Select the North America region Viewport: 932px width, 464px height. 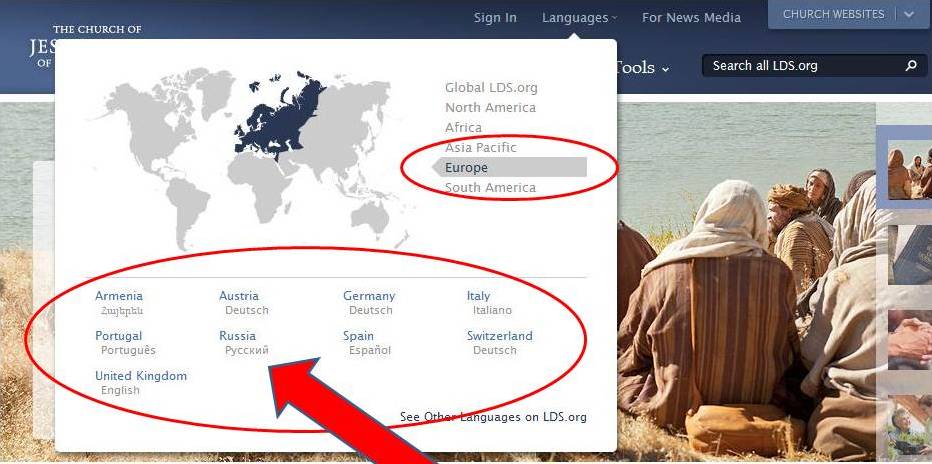490,108
